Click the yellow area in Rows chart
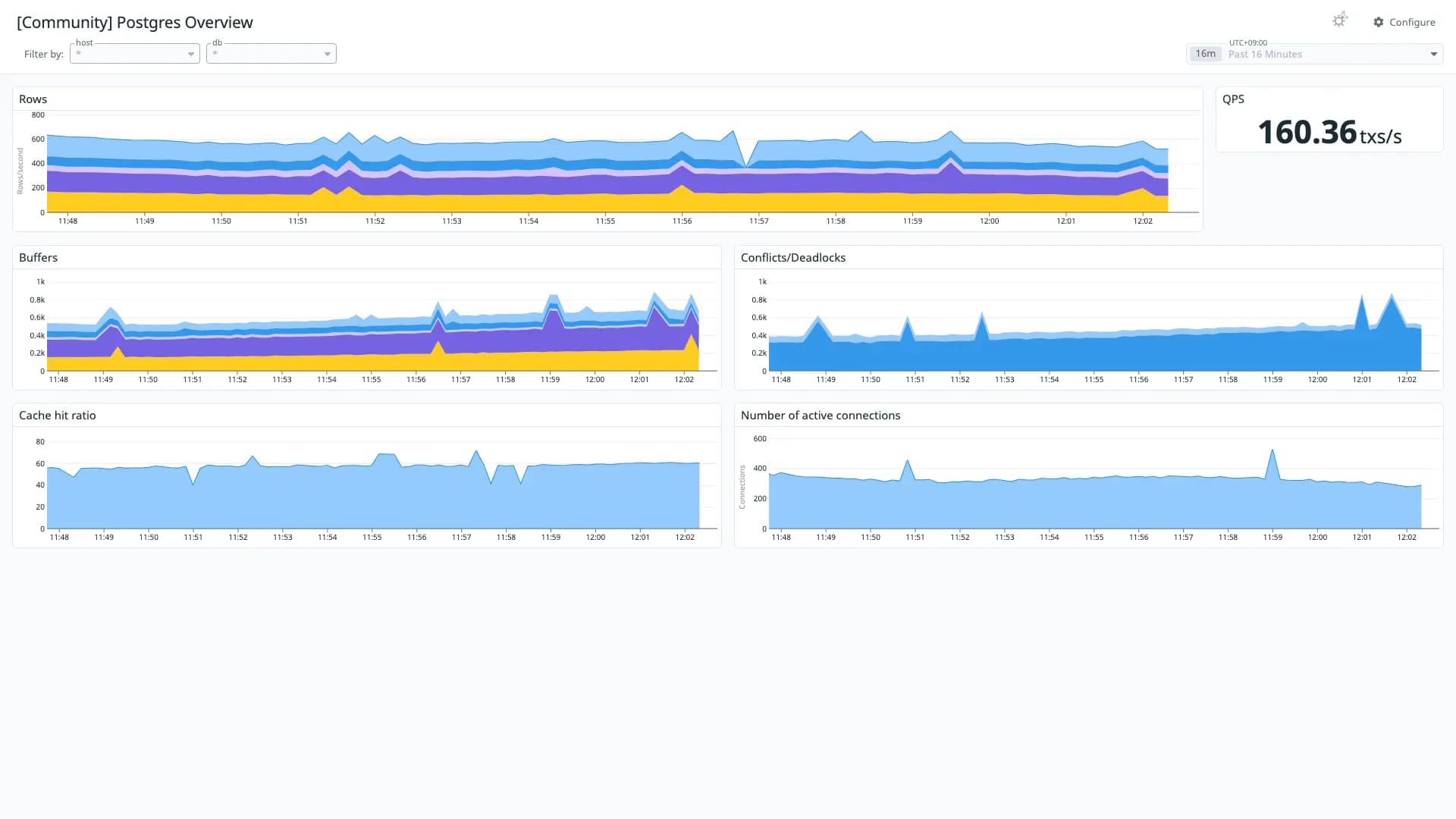This screenshot has height=819, width=1456. (x=607, y=203)
